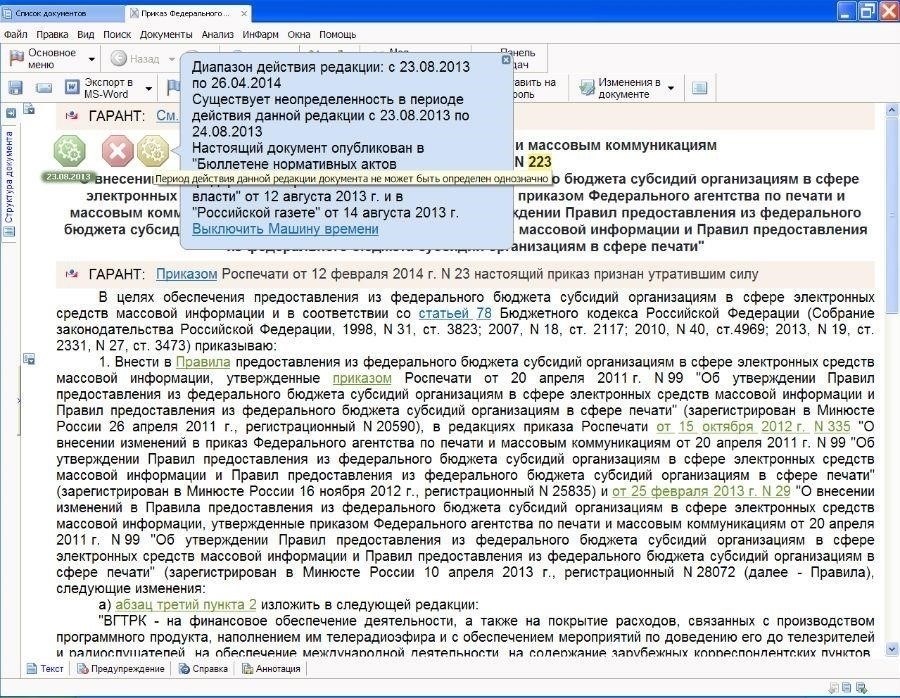The image size is (900, 698).
Task: Open the Вид menu
Action: coord(86,34)
